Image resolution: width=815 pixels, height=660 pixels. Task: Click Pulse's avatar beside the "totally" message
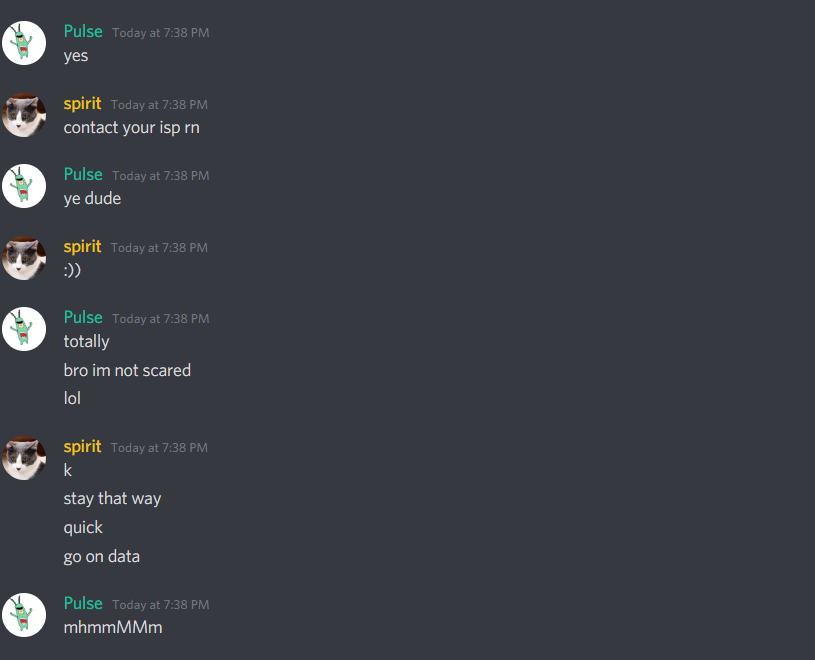24,329
